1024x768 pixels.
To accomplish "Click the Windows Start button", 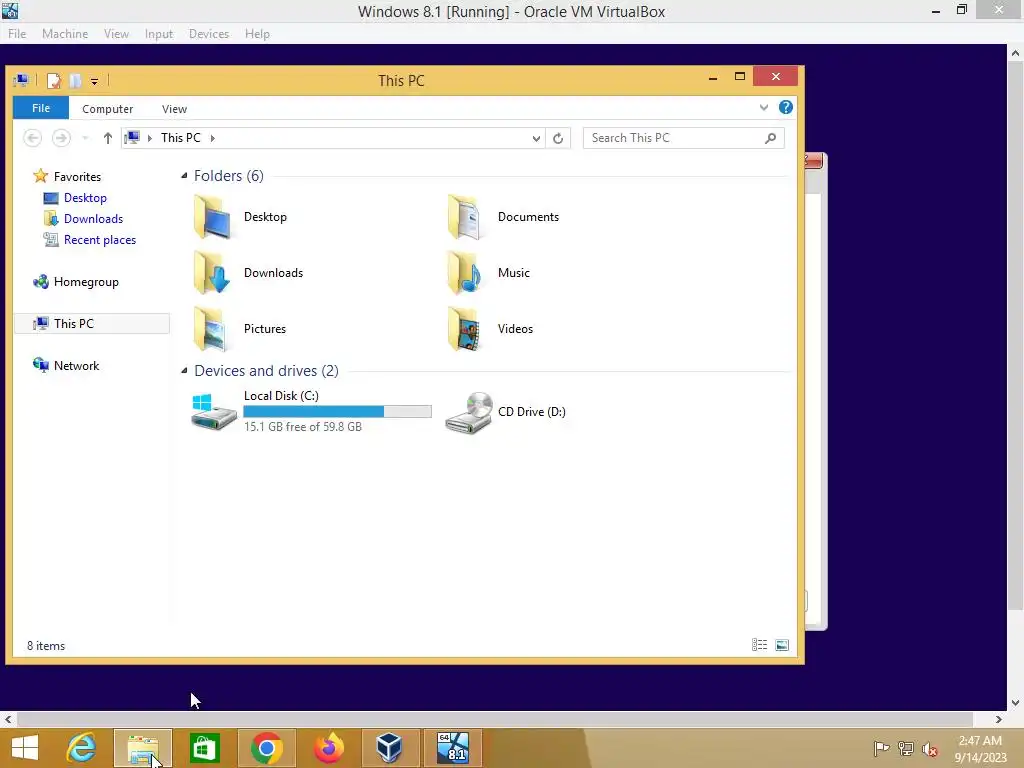I will (25, 748).
